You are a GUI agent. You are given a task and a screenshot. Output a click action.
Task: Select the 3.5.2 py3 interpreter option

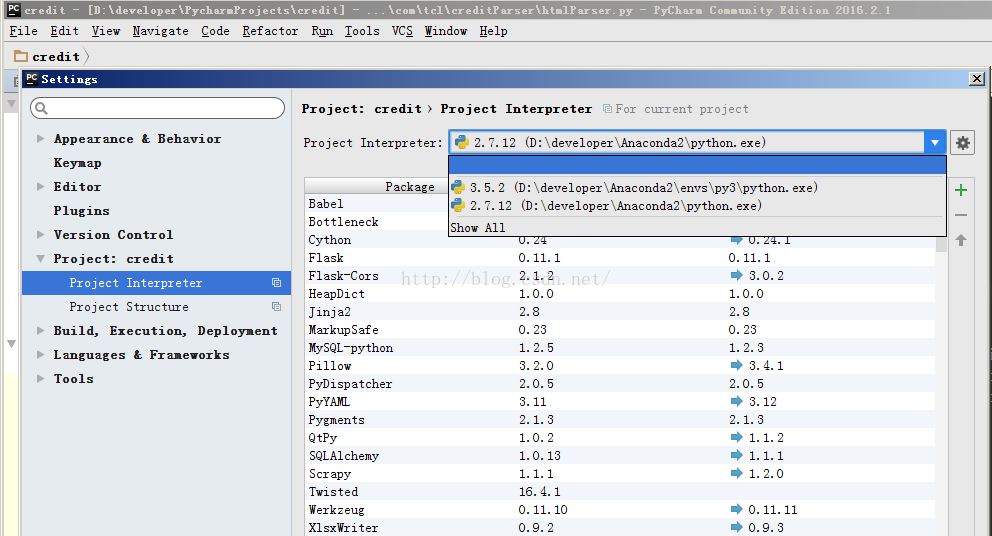pos(697,188)
